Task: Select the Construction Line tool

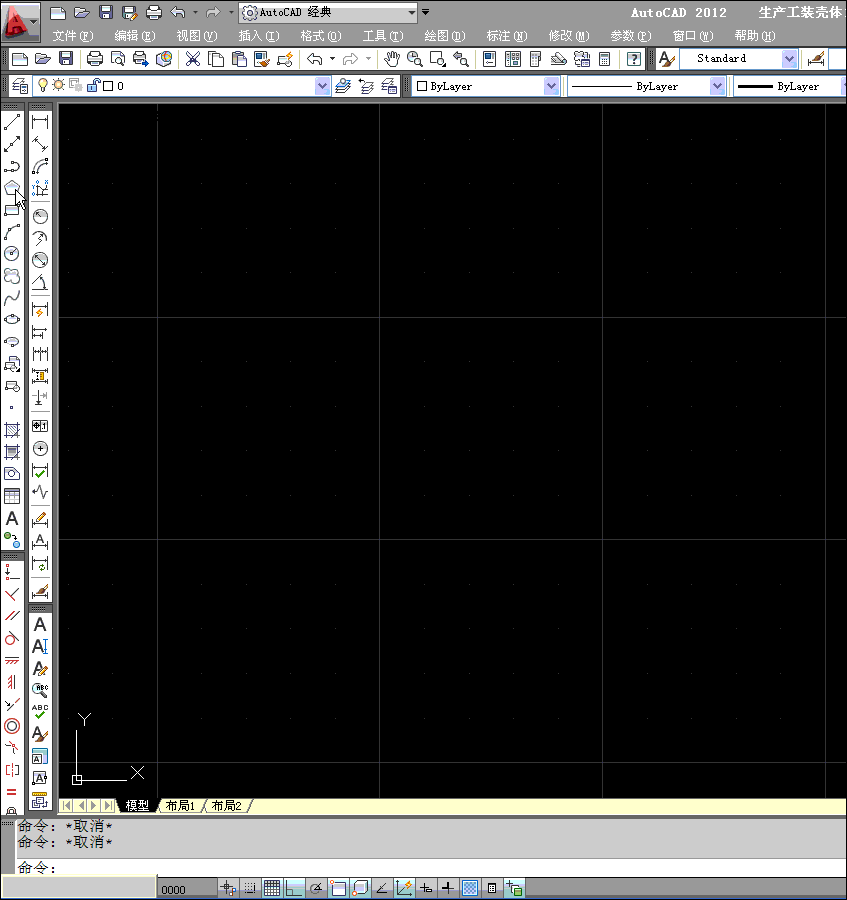Action: (x=12, y=144)
